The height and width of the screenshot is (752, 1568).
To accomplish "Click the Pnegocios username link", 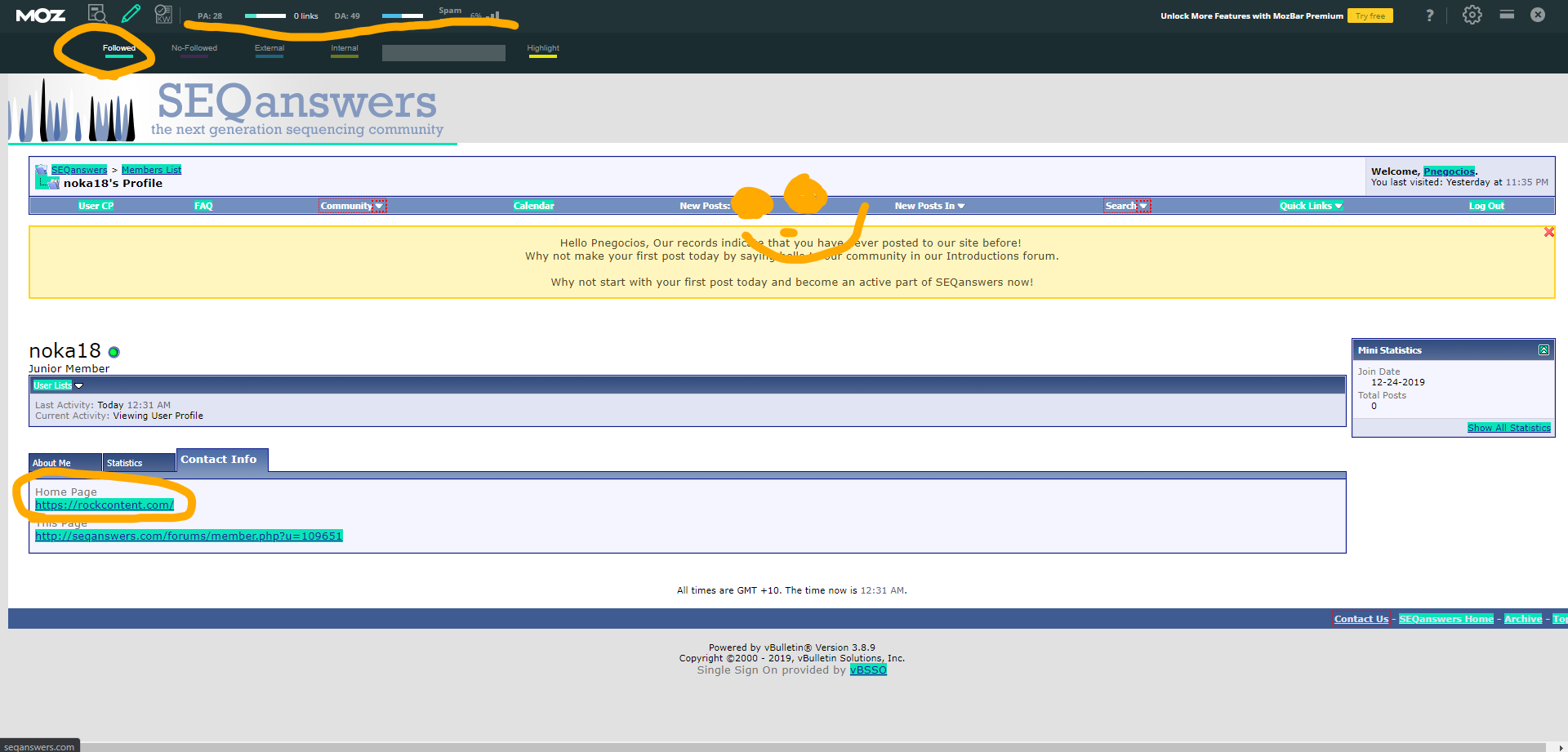I will [x=1450, y=171].
